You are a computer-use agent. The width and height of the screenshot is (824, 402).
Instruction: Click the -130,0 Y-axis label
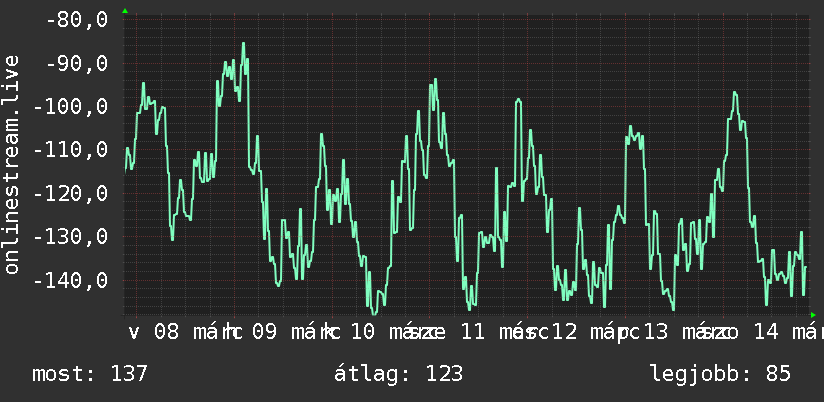pos(70,236)
